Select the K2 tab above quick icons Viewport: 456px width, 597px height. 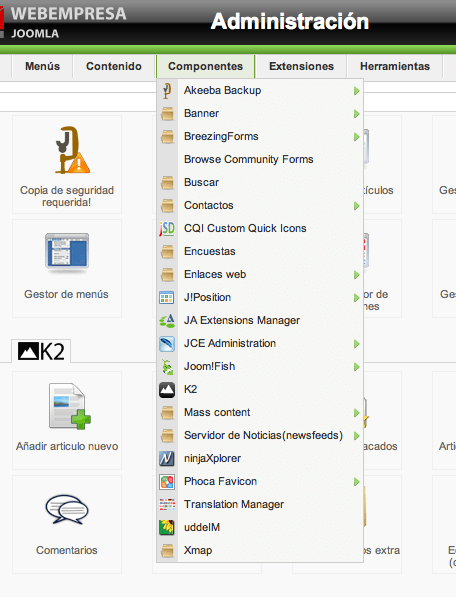coord(41,351)
